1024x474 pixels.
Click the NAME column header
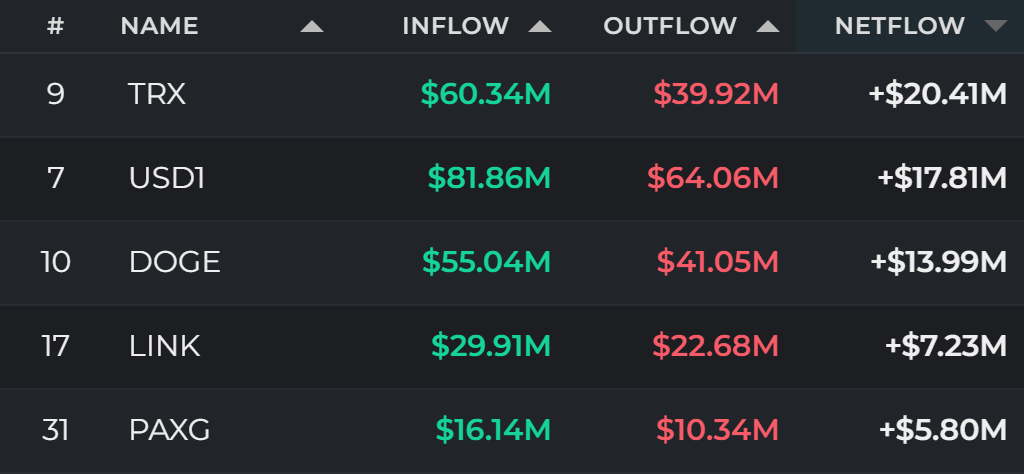coord(159,26)
